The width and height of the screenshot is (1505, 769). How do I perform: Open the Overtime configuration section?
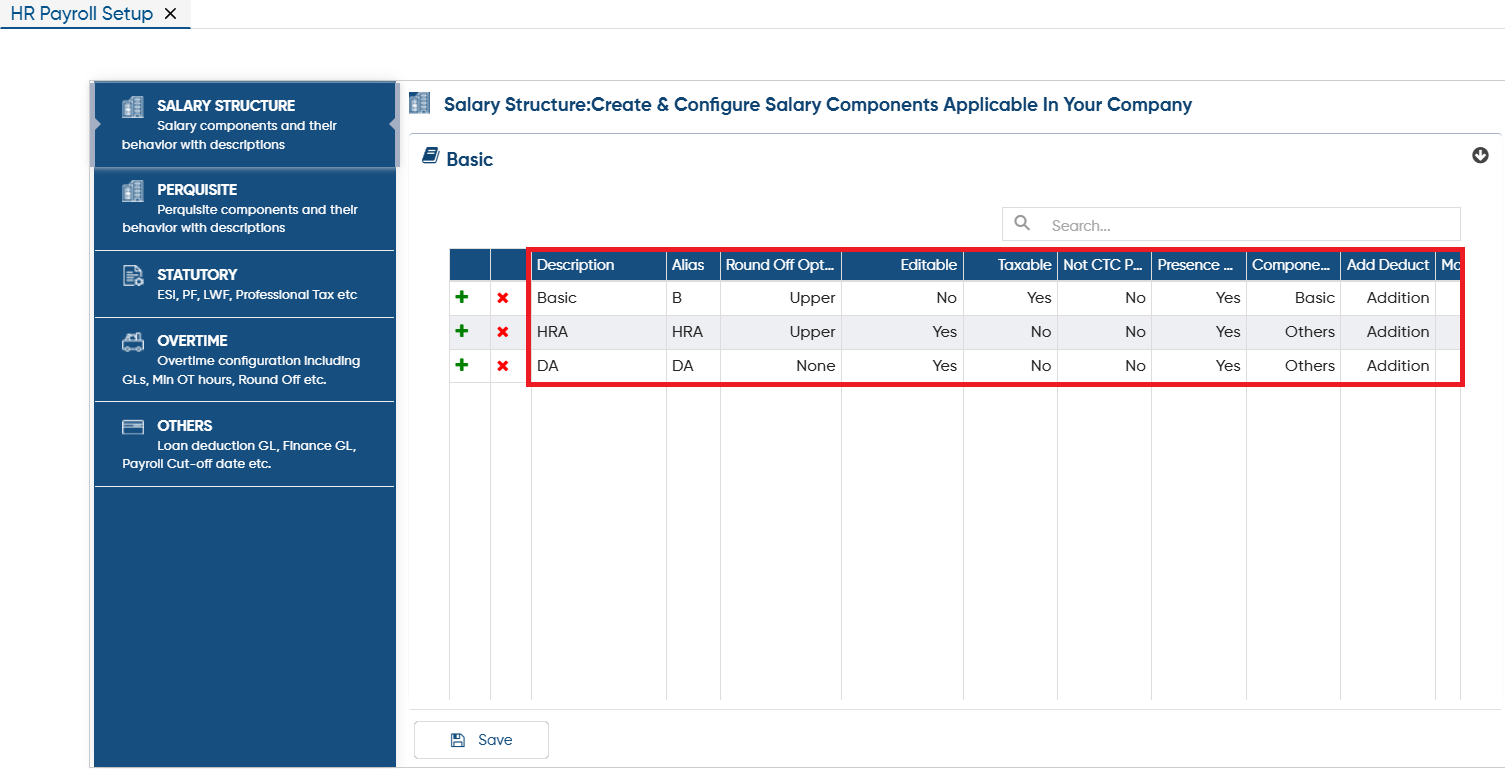[x=244, y=360]
